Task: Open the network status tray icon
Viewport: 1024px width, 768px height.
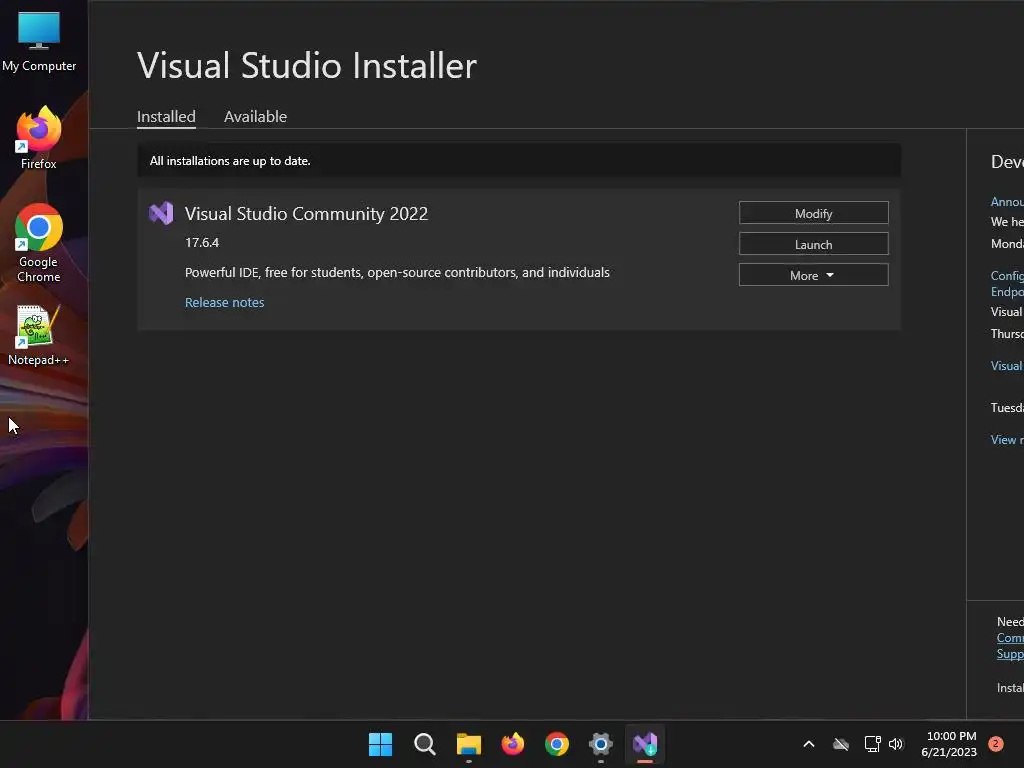Action: point(872,744)
